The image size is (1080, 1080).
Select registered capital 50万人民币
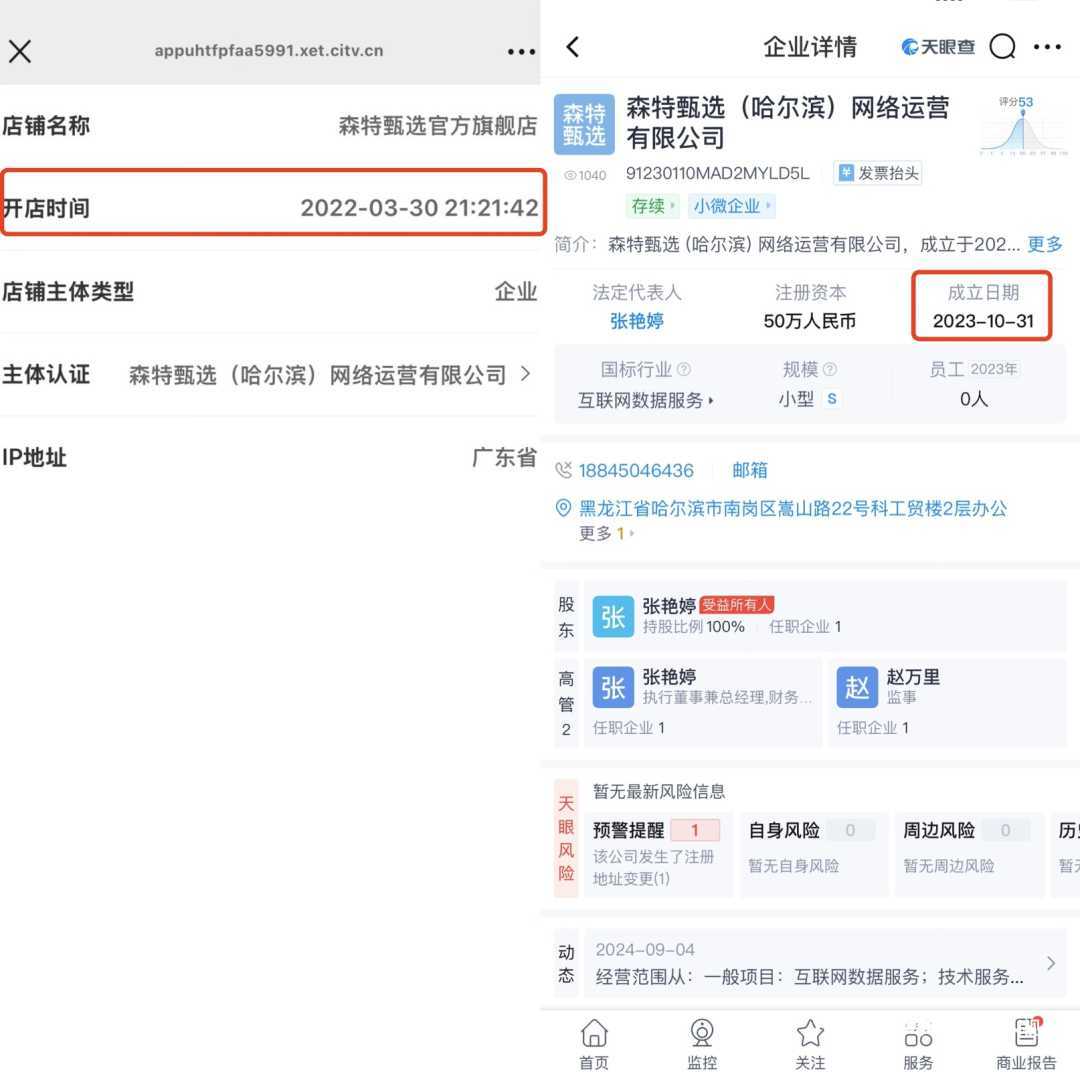tap(809, 321)
